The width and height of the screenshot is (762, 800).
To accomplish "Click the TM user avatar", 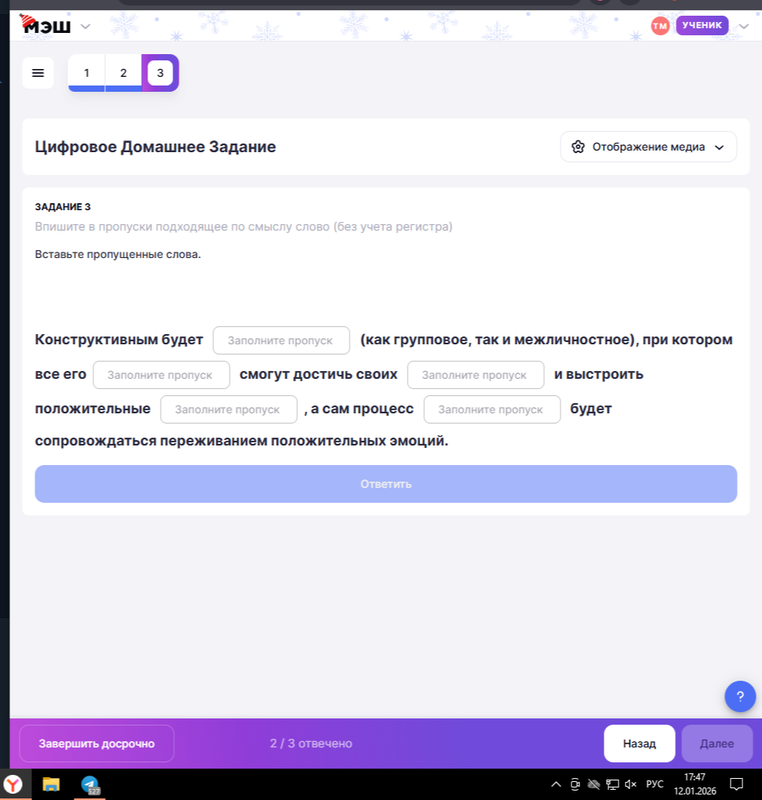I will [659, 26].
